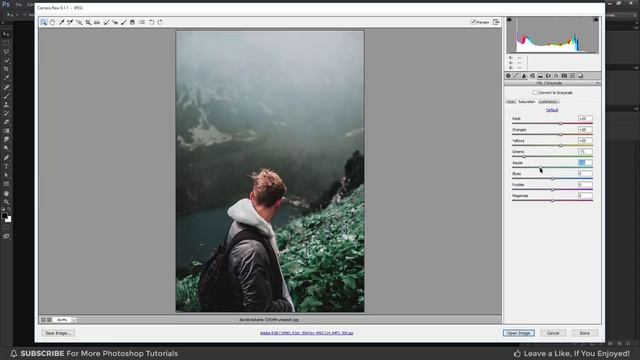Select the Saturation sub-tab
The image size is (640, 360).
(527, 102)
